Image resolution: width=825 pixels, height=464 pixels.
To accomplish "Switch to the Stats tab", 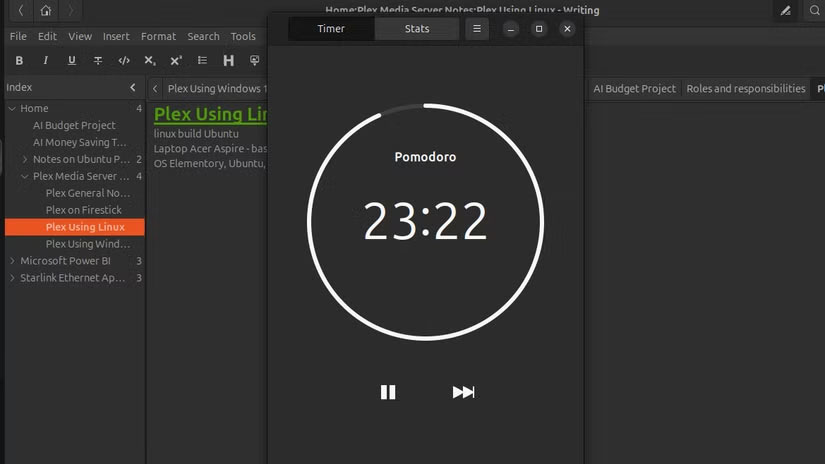I will pyautogui.click(x=417, y=29).
